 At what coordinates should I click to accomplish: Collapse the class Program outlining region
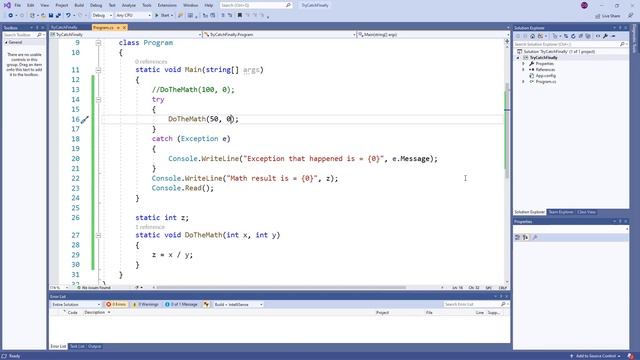[98, 43]
